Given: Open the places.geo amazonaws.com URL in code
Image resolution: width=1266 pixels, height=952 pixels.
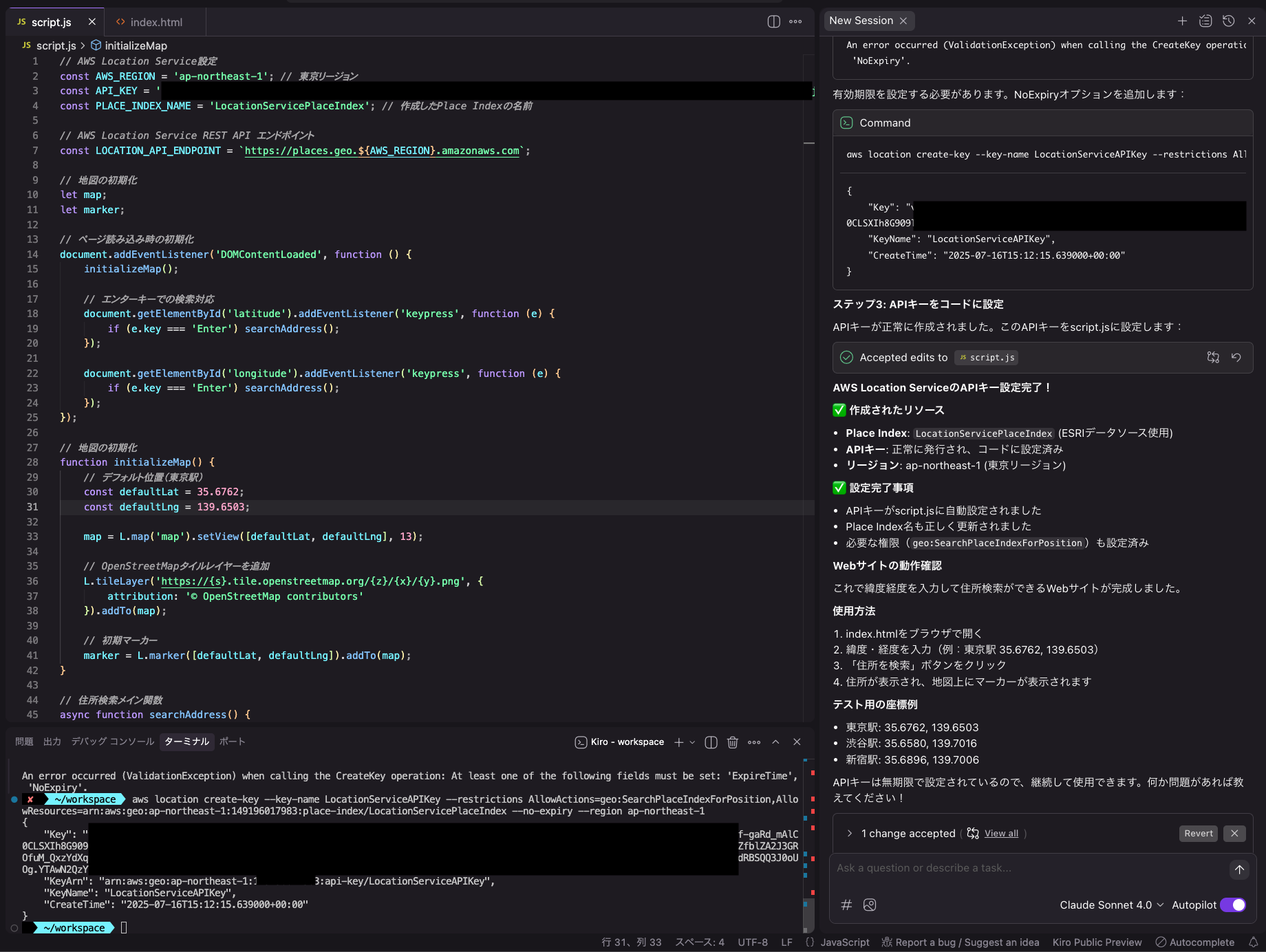Looking at the screenshot, I should tap(382, 151).
